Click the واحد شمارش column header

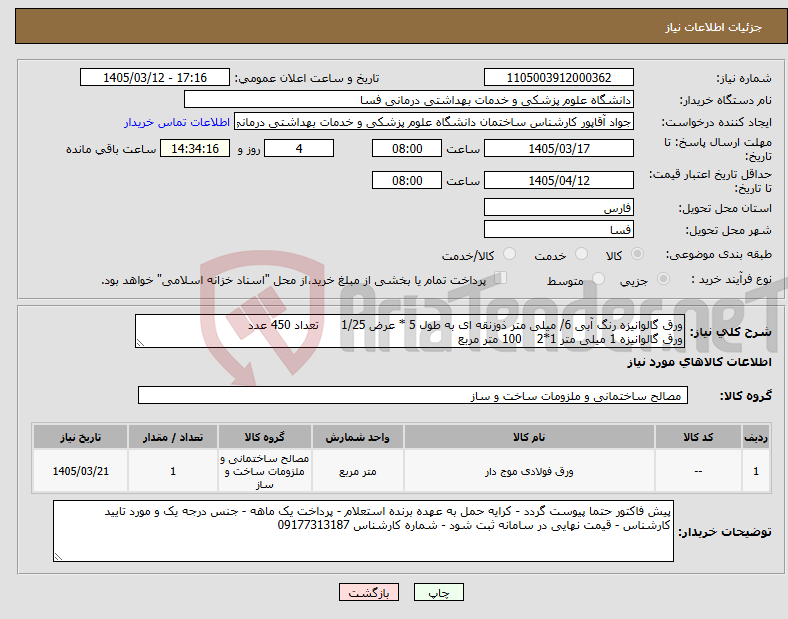(x=357, y=437)
